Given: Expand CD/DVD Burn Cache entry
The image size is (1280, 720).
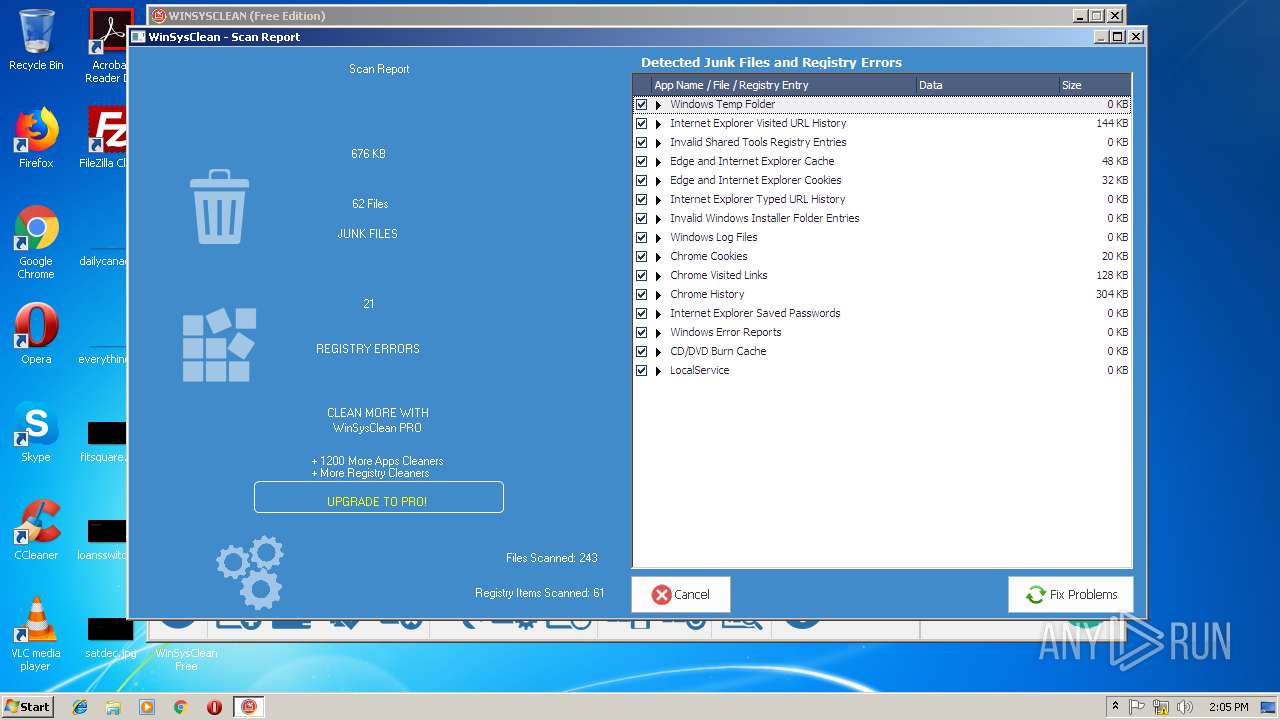Looking at the screenshot, I should pos(658,352).
